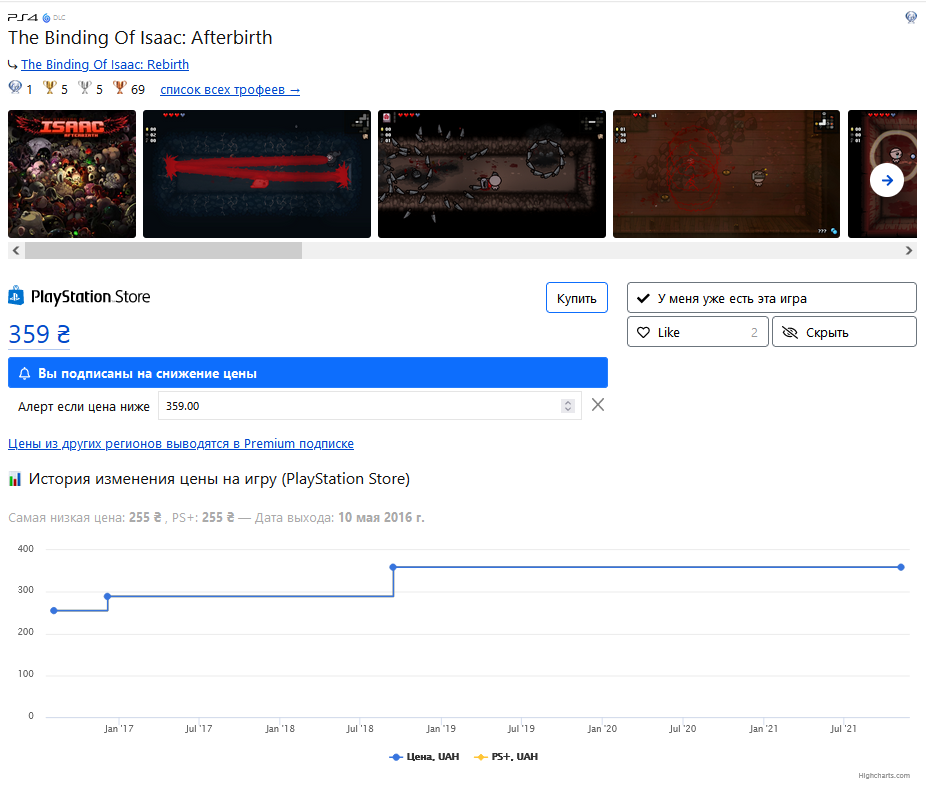Focus the price alert threshold field

tap(370, 406)
